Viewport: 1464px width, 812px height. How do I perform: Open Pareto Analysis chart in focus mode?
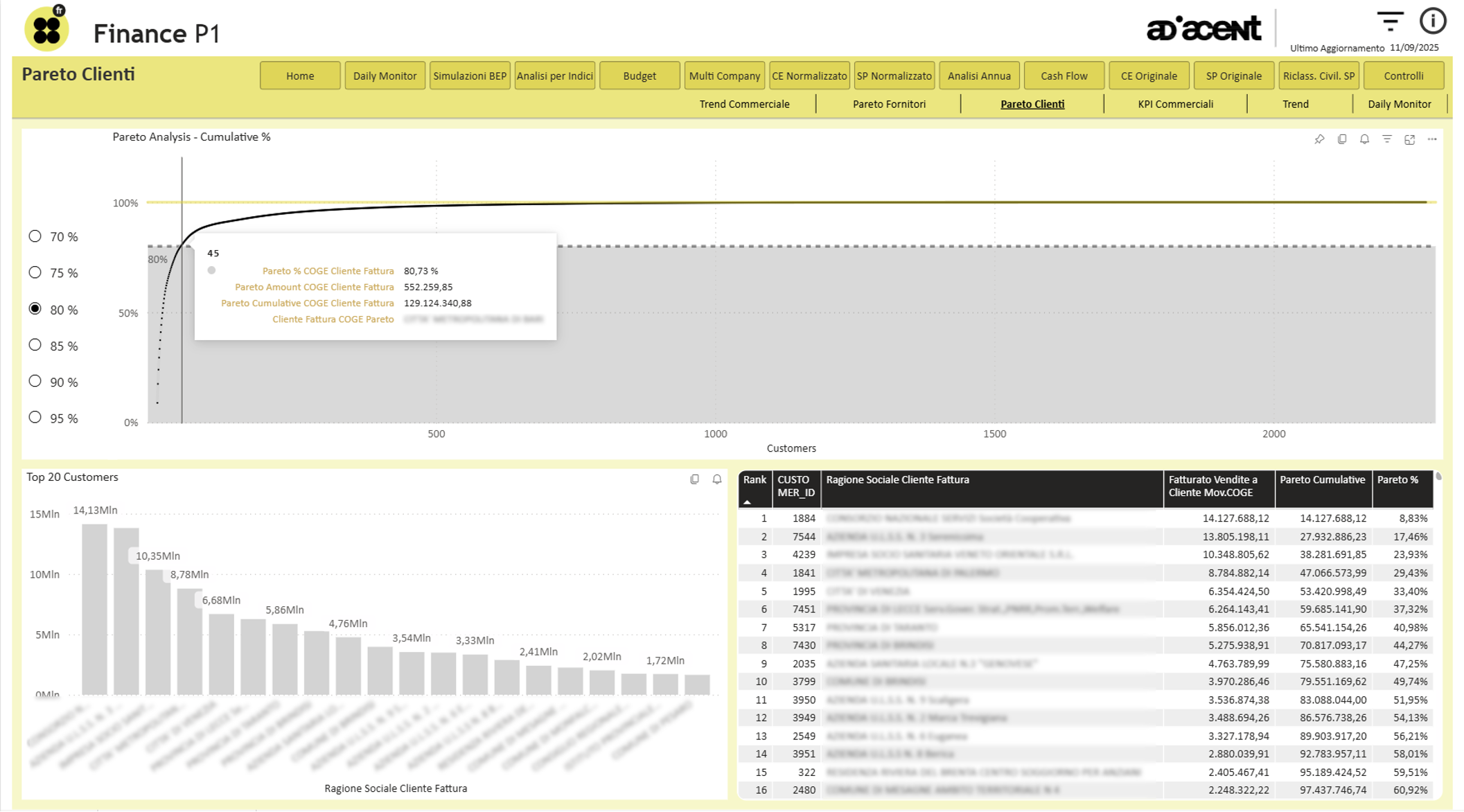tap(1409, 139)
